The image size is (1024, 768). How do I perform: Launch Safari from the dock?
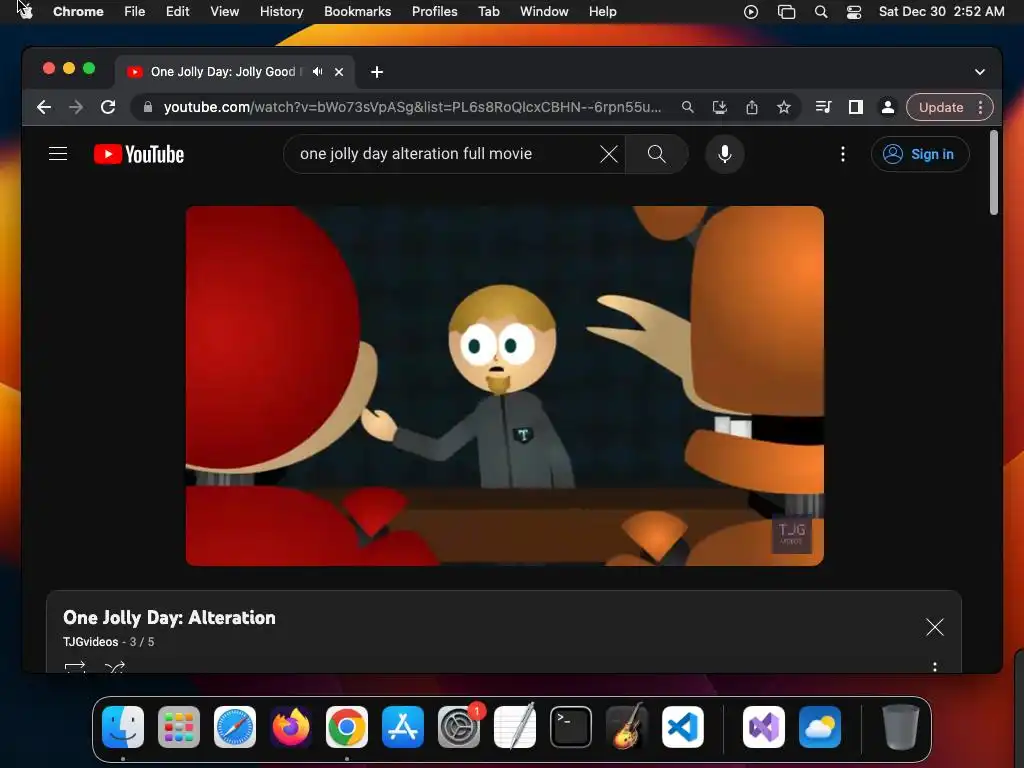pos(234,727)
